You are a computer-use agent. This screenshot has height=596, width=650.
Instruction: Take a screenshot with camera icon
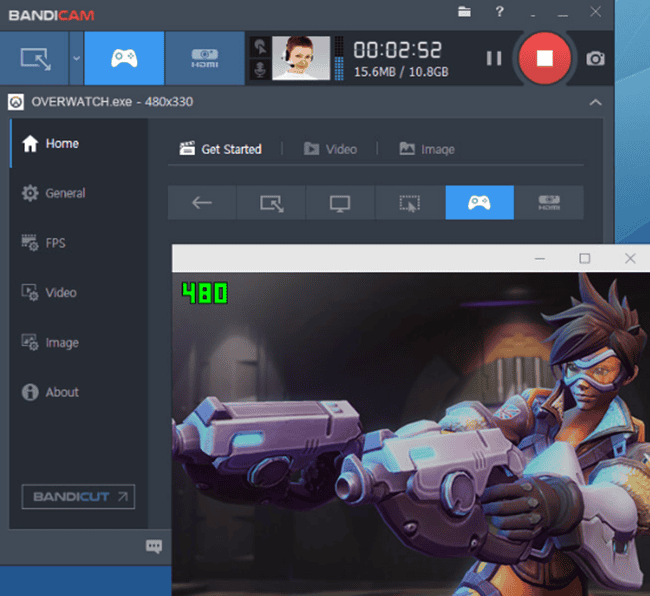(x=595, y=58)
